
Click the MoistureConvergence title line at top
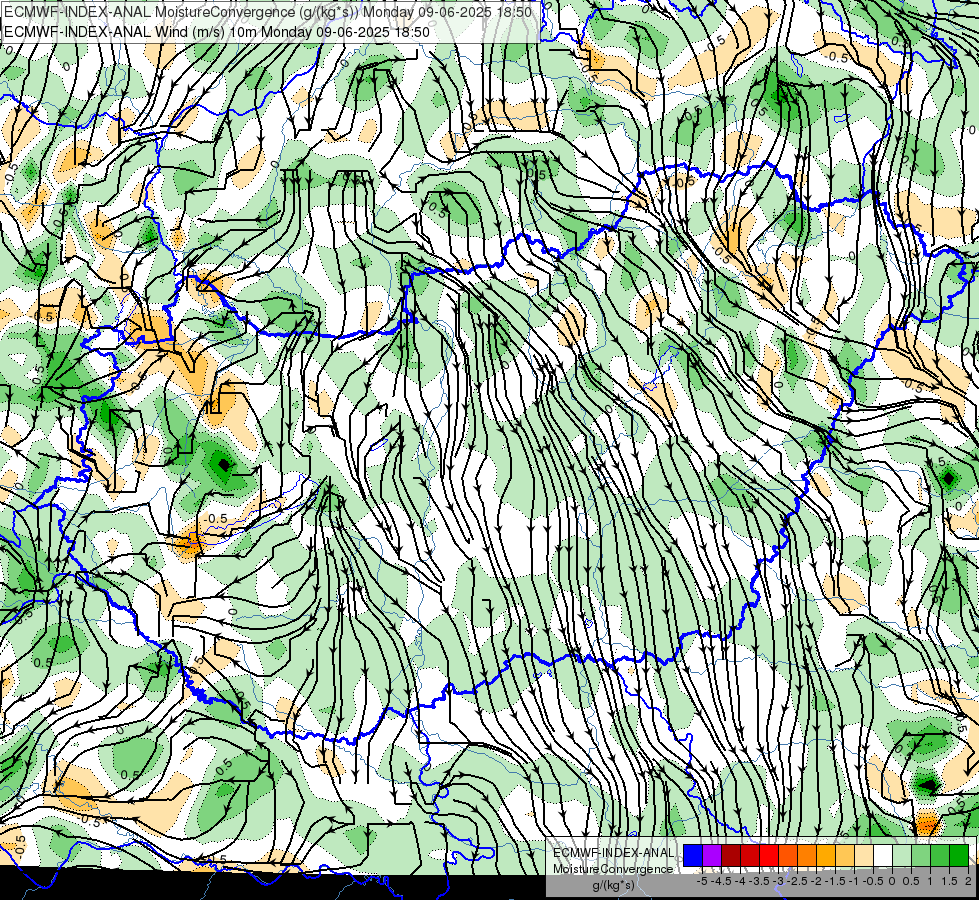point(268,12)
